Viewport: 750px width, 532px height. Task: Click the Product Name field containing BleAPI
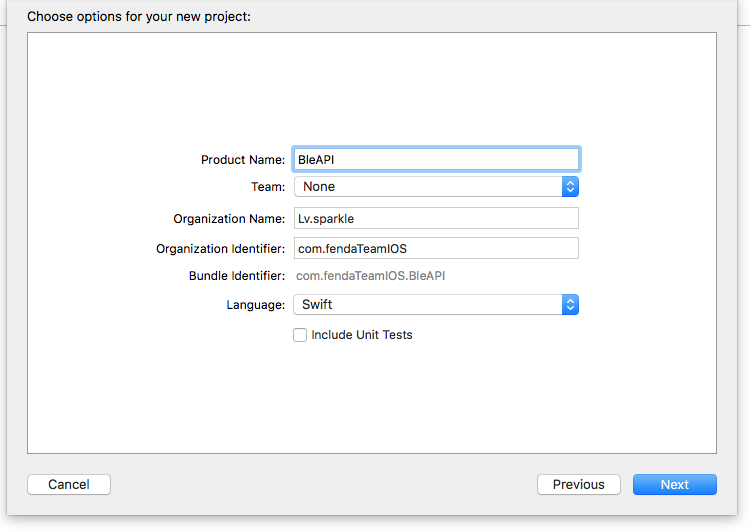tap(436, 159)
